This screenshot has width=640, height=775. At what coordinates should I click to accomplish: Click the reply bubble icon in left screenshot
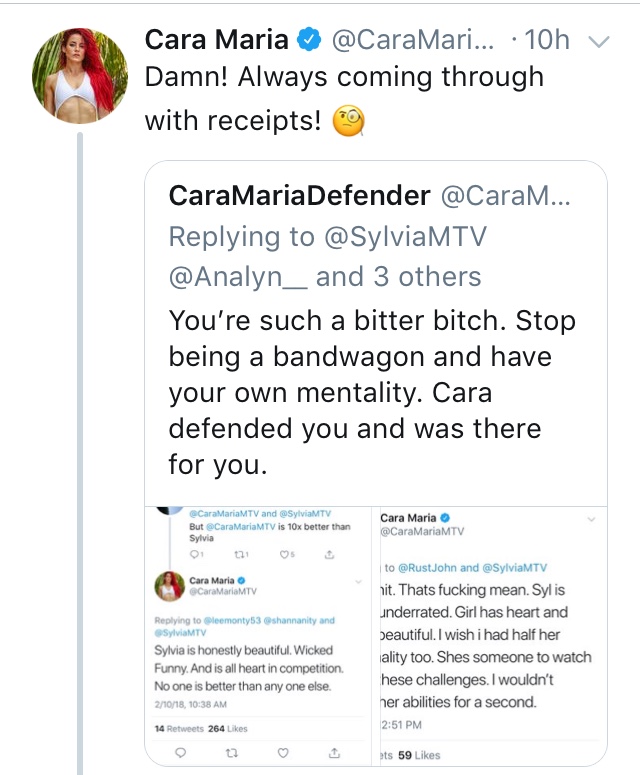[x=181, y=752]
